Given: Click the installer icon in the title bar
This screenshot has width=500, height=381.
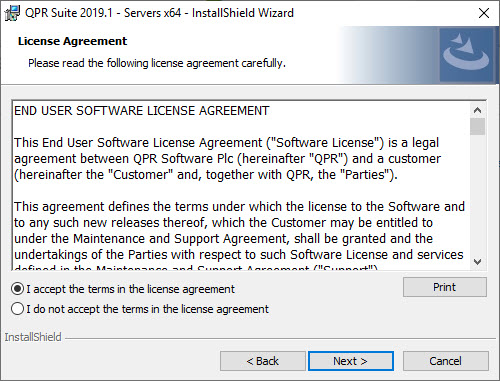Looking at the screenshot, I should coord(12,13).
